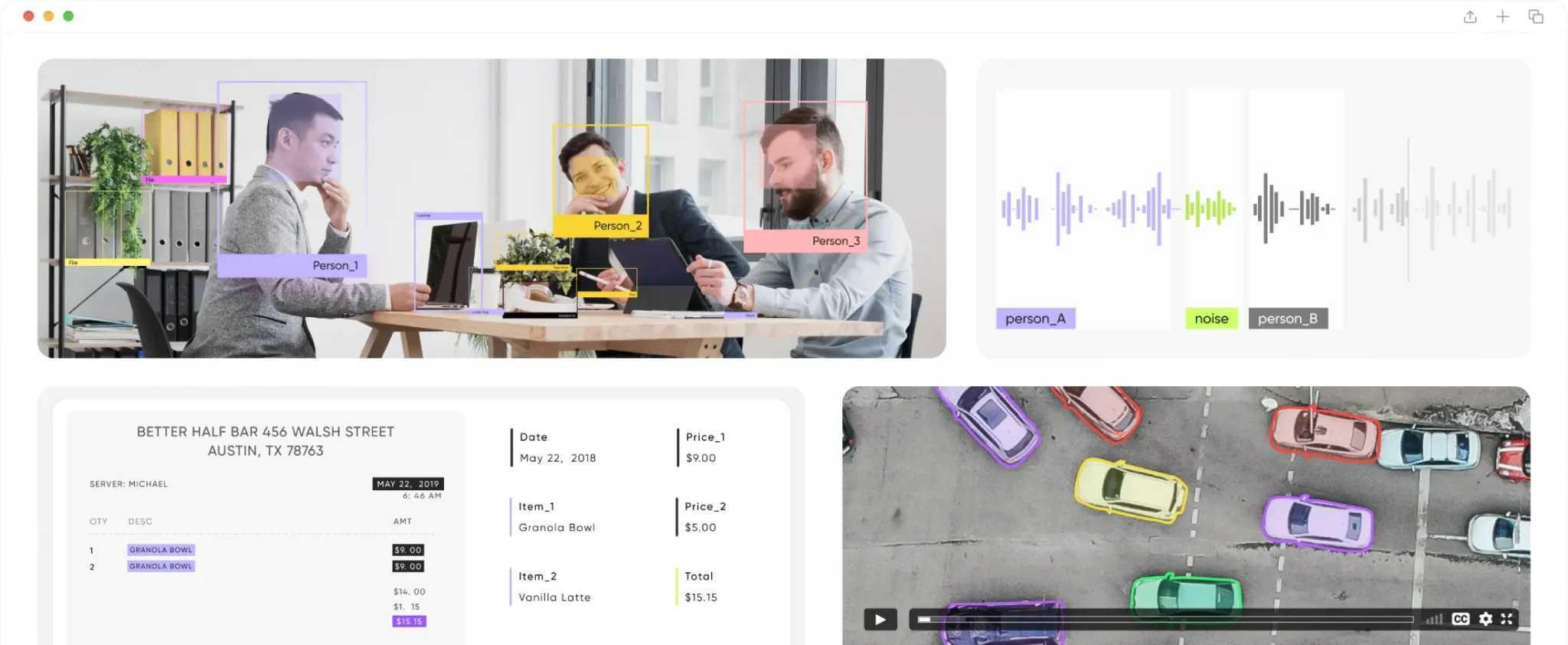Toggle closed captions on the video
Image resolution: width=1568 pixels, height=645 pixels.
click(1460, 619)
